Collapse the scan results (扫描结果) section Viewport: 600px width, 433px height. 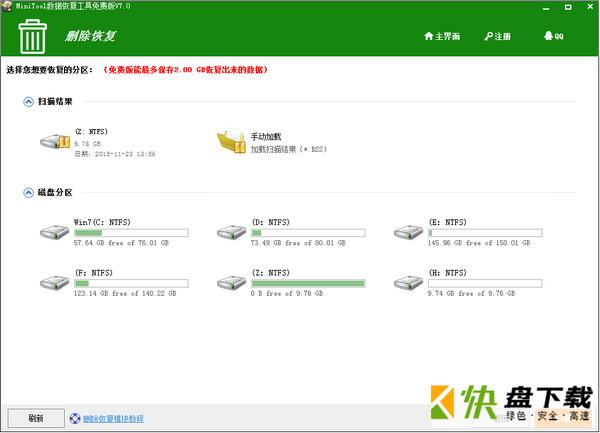pyautogui.click(x=28, y=102)
